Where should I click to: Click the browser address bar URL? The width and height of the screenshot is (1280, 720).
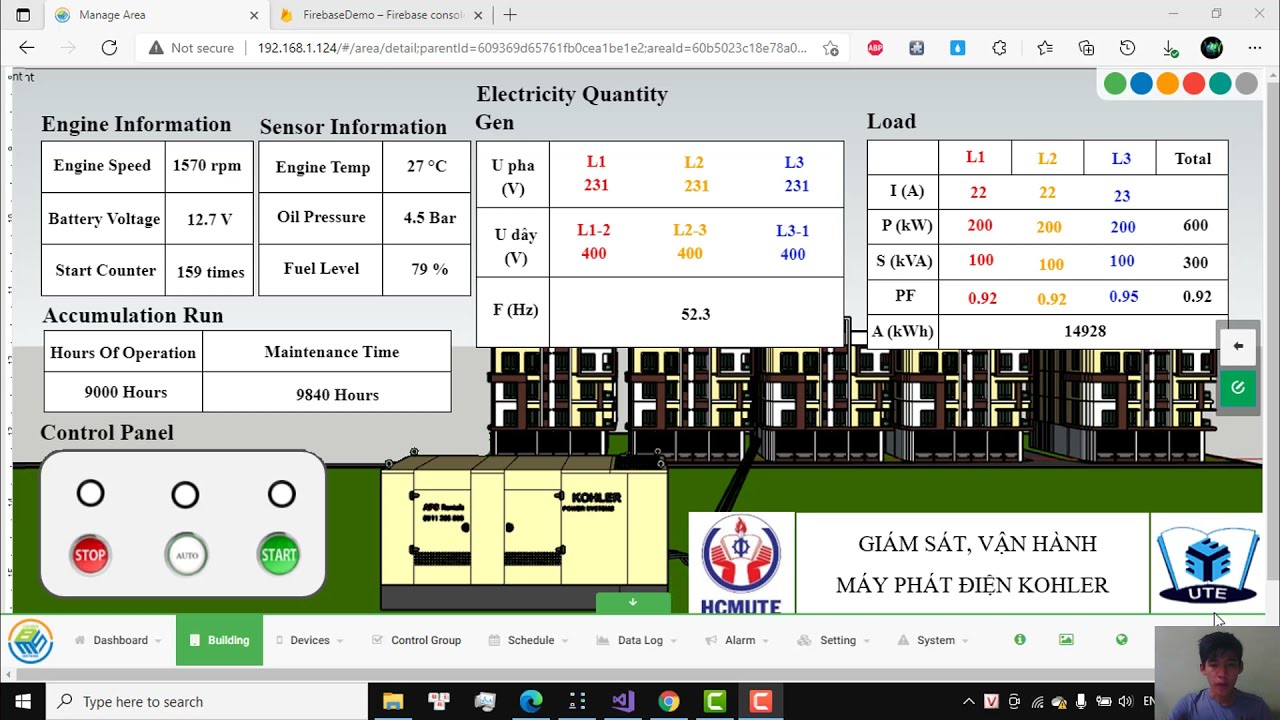coord(532,48)
